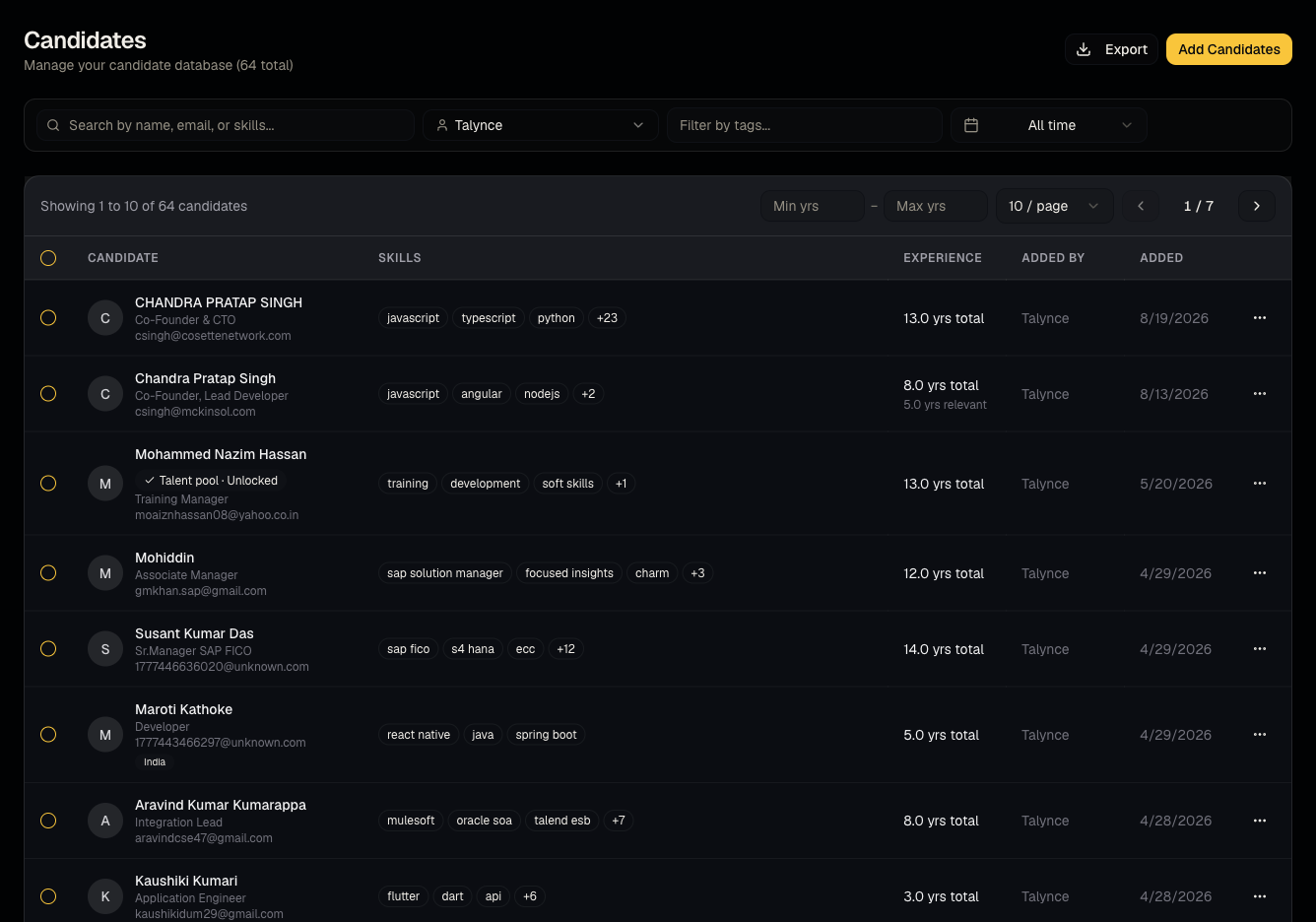This screenshot has height=922, width=1316.
Task: Open row actions for CHANDRA PRATAP SINGH (csinghcosettenetwork)
Action: [1259, 318]
